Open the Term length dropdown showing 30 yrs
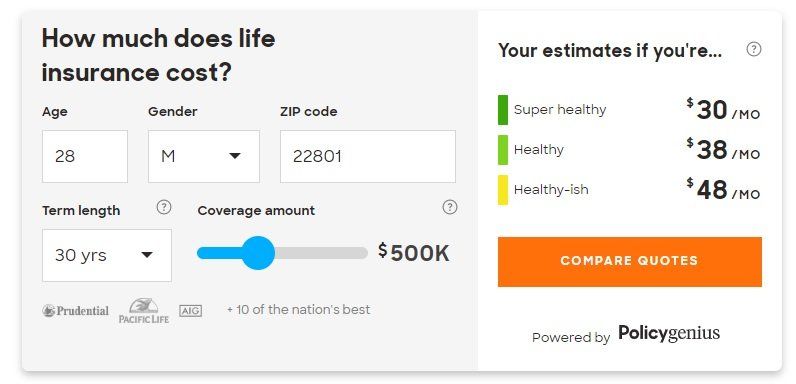The width and height of the screenshot is (796, 384). pos(107,255)
